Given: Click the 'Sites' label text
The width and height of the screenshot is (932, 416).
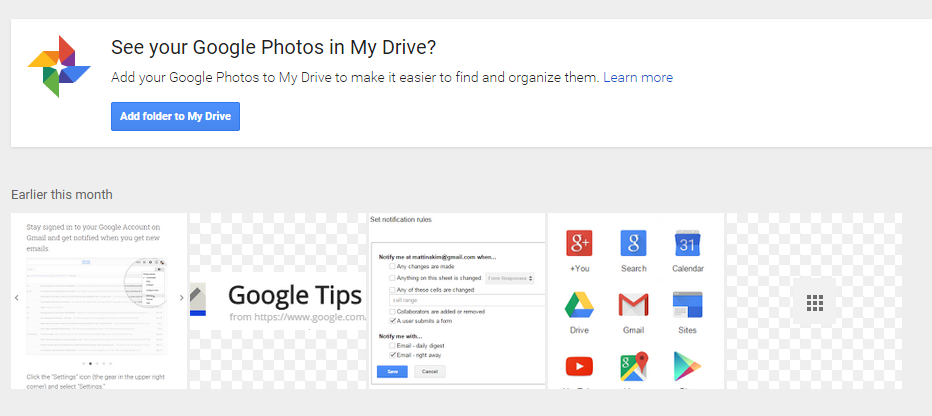Looking at the screenshot, I should click(688, 330).
